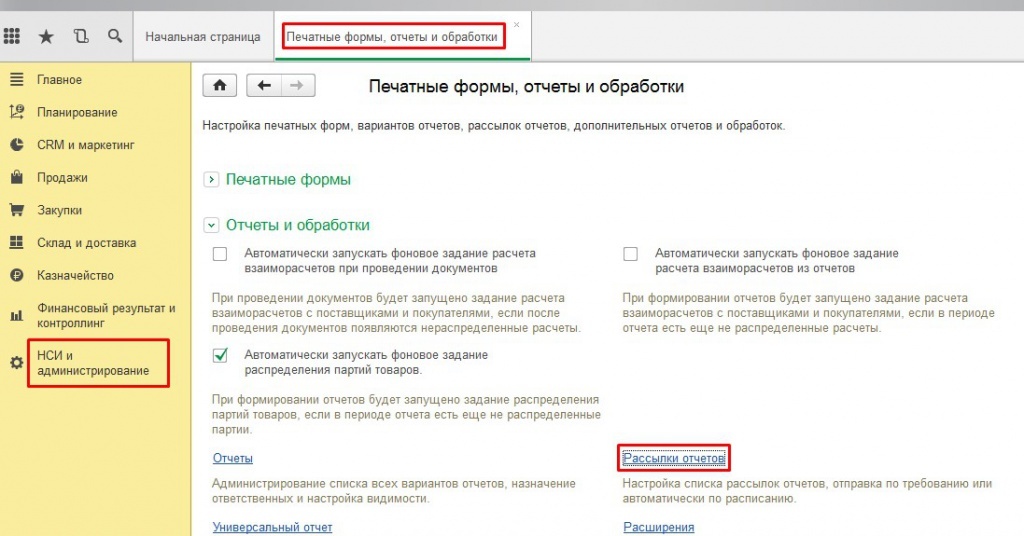
Task: Click label Автоматически запускать фоновое задание распределения партий
Action: 366,362
